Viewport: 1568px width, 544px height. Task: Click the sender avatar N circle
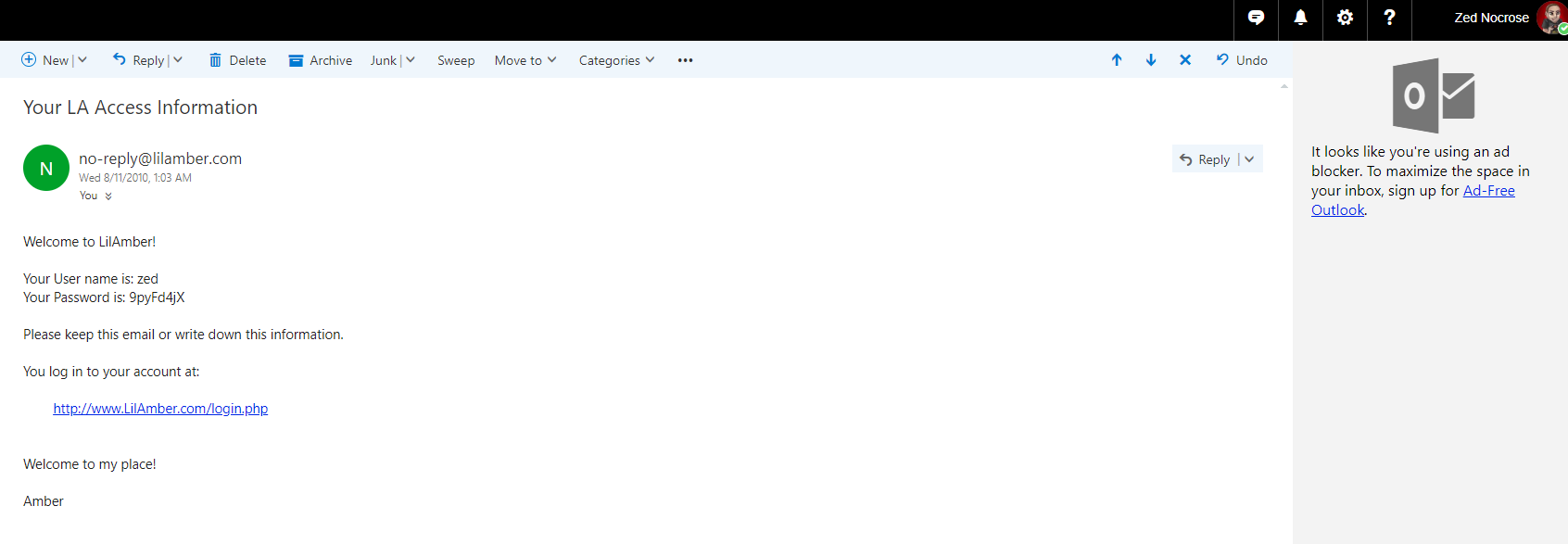[x=46, y=168]
